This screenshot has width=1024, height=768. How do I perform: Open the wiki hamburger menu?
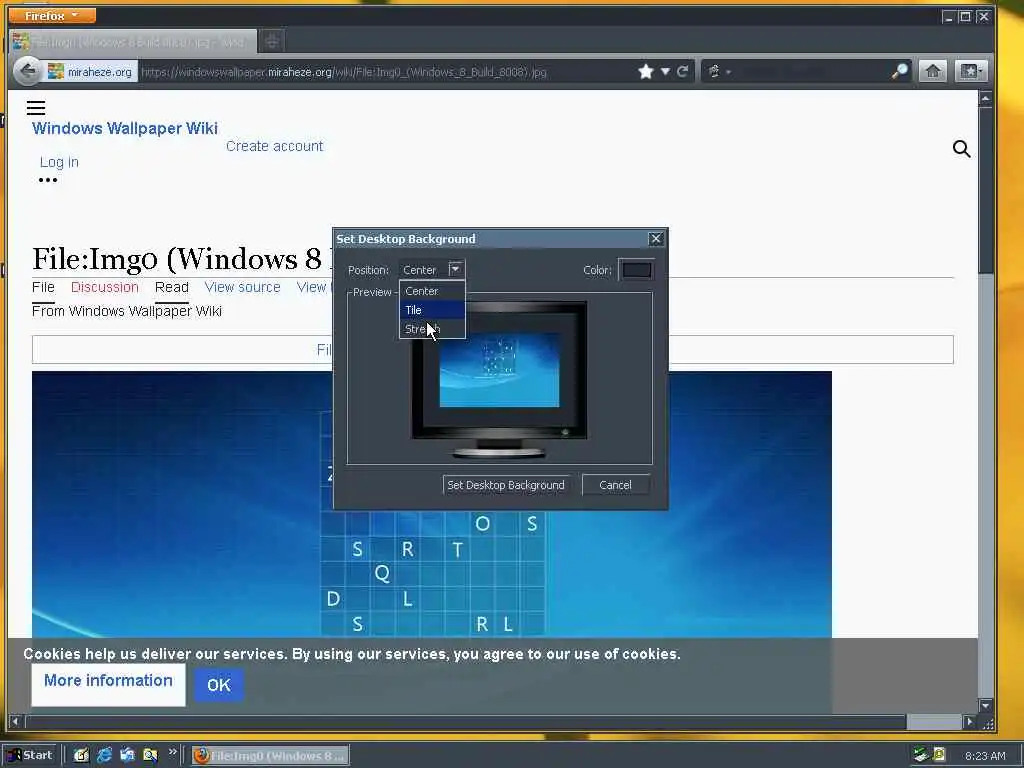pyautogui.click(x=36, y=108)
